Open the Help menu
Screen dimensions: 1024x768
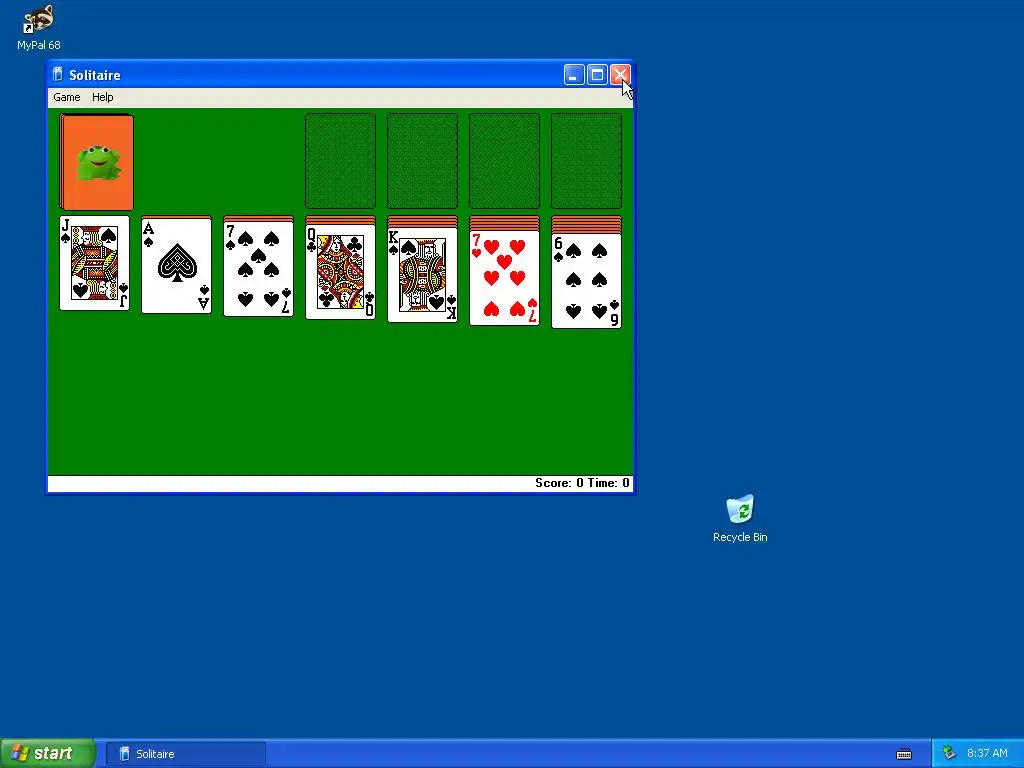point(103,97)
